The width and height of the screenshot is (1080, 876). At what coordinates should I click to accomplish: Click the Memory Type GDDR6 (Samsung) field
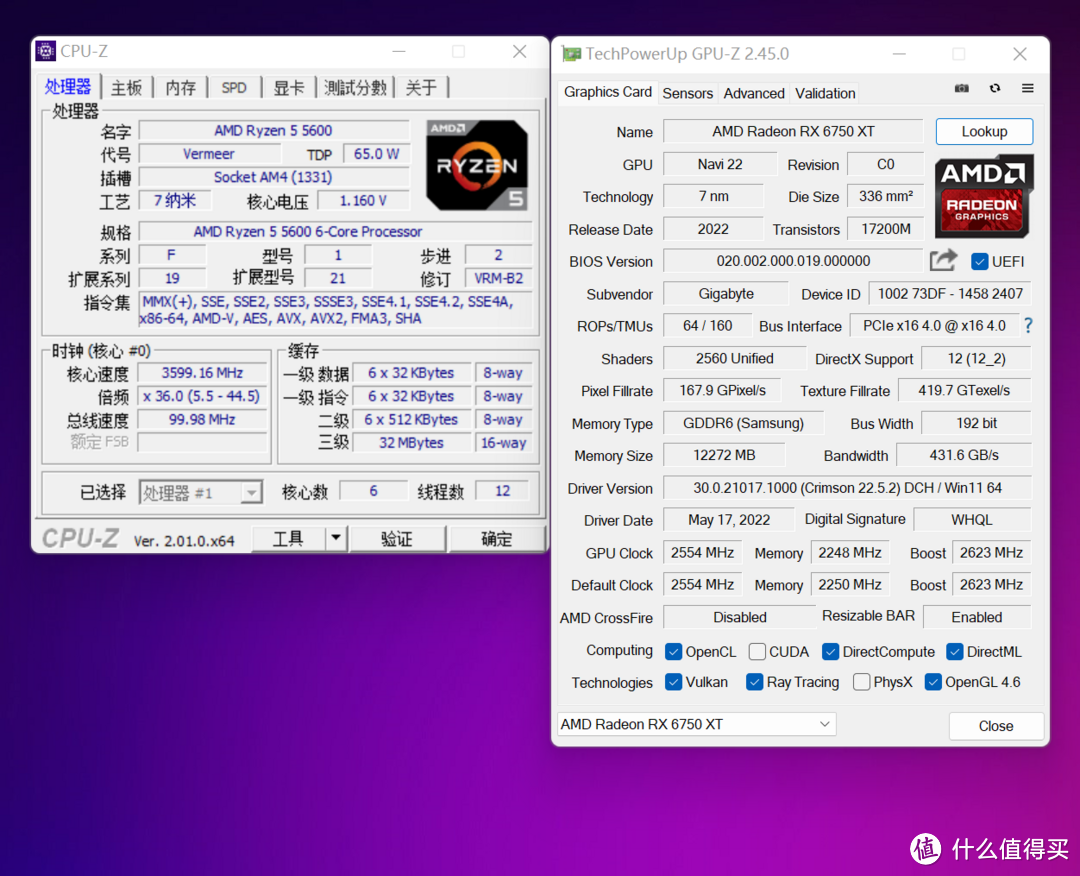(x=743, y=423)
